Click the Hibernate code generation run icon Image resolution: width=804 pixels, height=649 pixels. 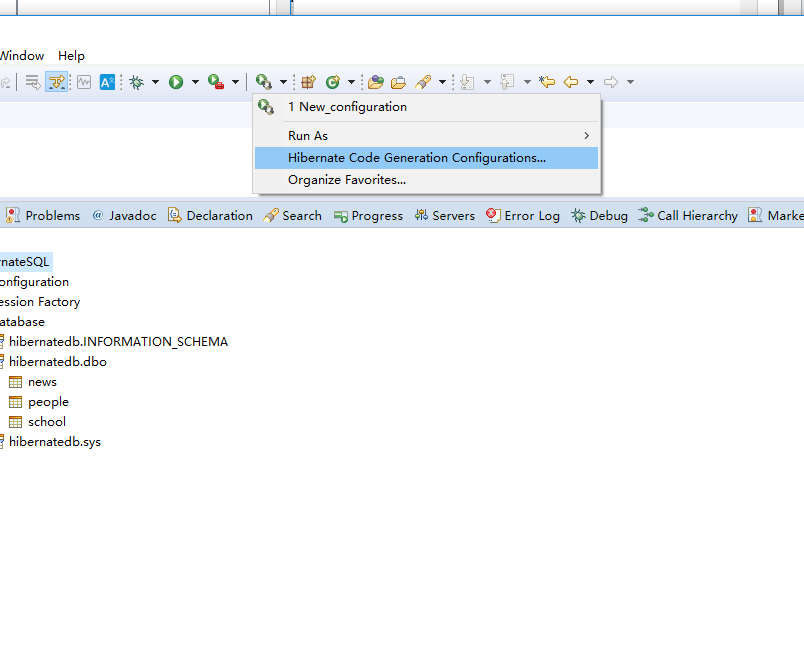point(264,82)
